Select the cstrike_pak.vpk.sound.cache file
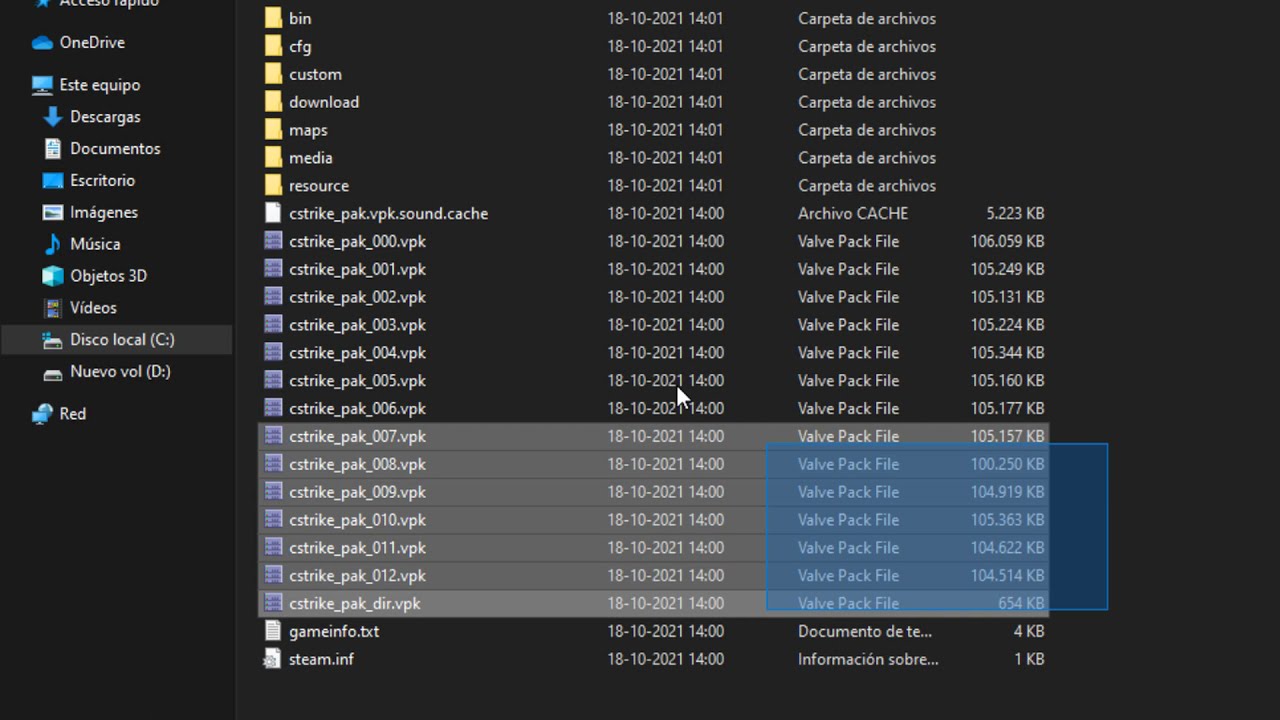1280x720 pixels. point(388,214)
